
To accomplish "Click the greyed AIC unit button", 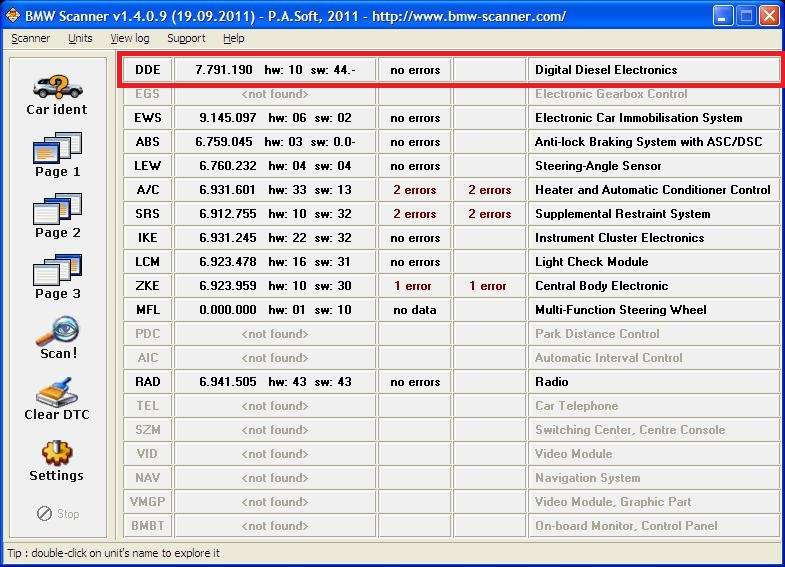I will pos(148,358).
